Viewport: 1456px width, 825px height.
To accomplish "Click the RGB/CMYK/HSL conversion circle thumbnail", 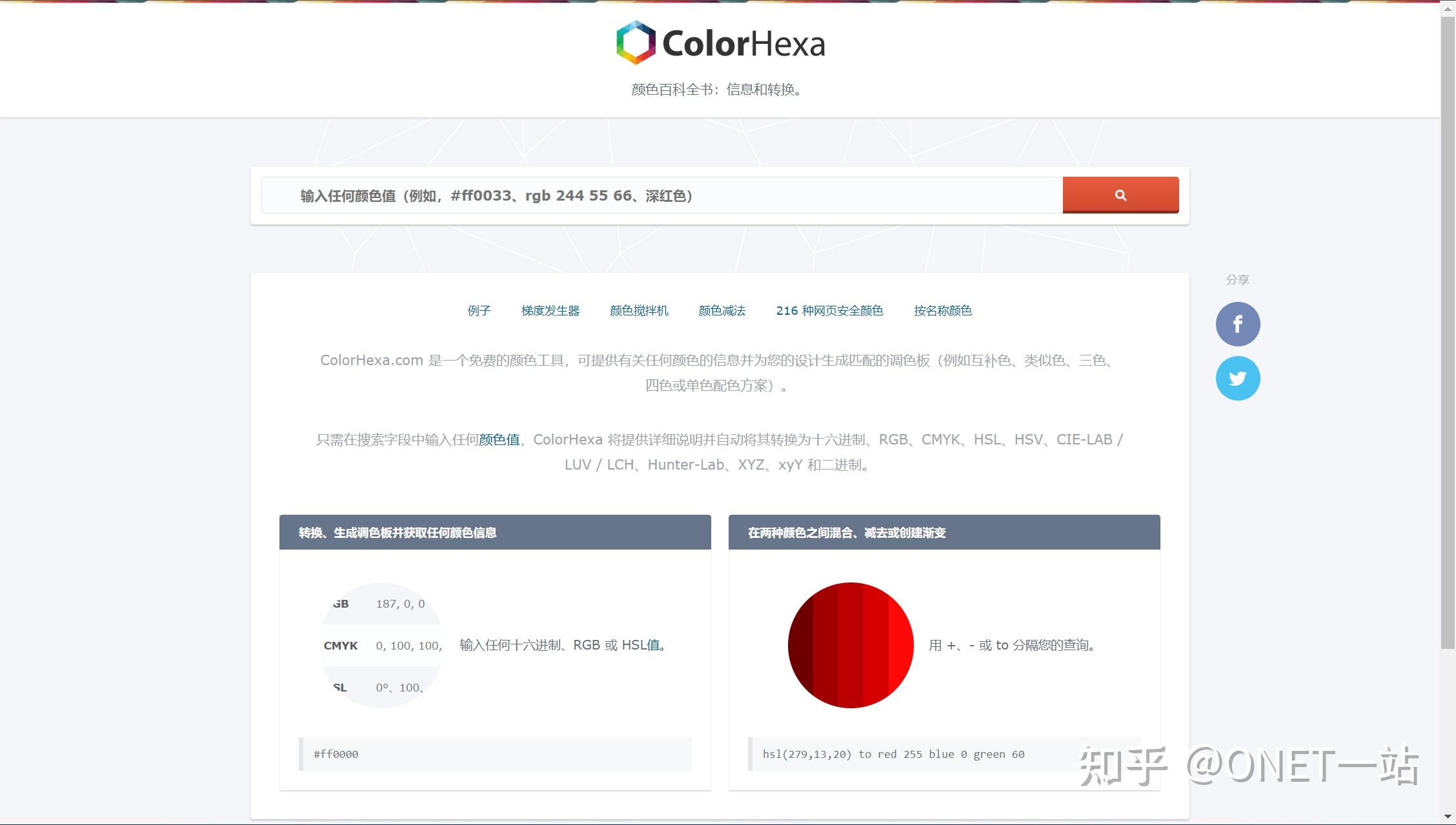I will coord(382,645).
